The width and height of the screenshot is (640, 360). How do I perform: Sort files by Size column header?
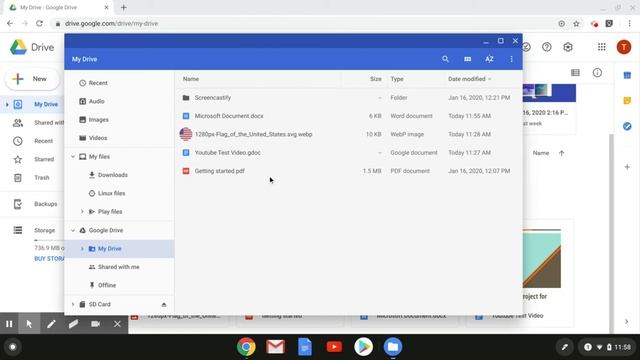point(376,79)
